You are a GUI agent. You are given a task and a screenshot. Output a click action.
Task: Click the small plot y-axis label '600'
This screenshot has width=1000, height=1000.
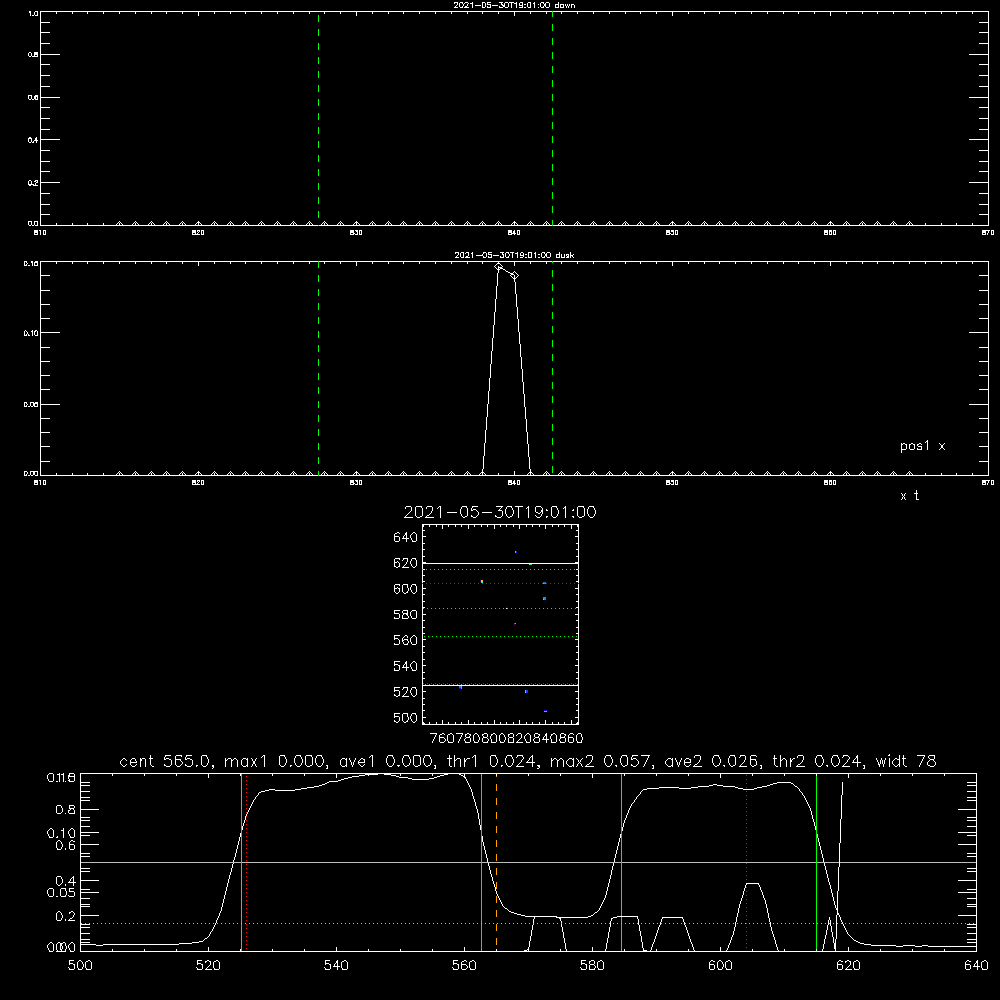pyautogui.click(x=406, y=589)
